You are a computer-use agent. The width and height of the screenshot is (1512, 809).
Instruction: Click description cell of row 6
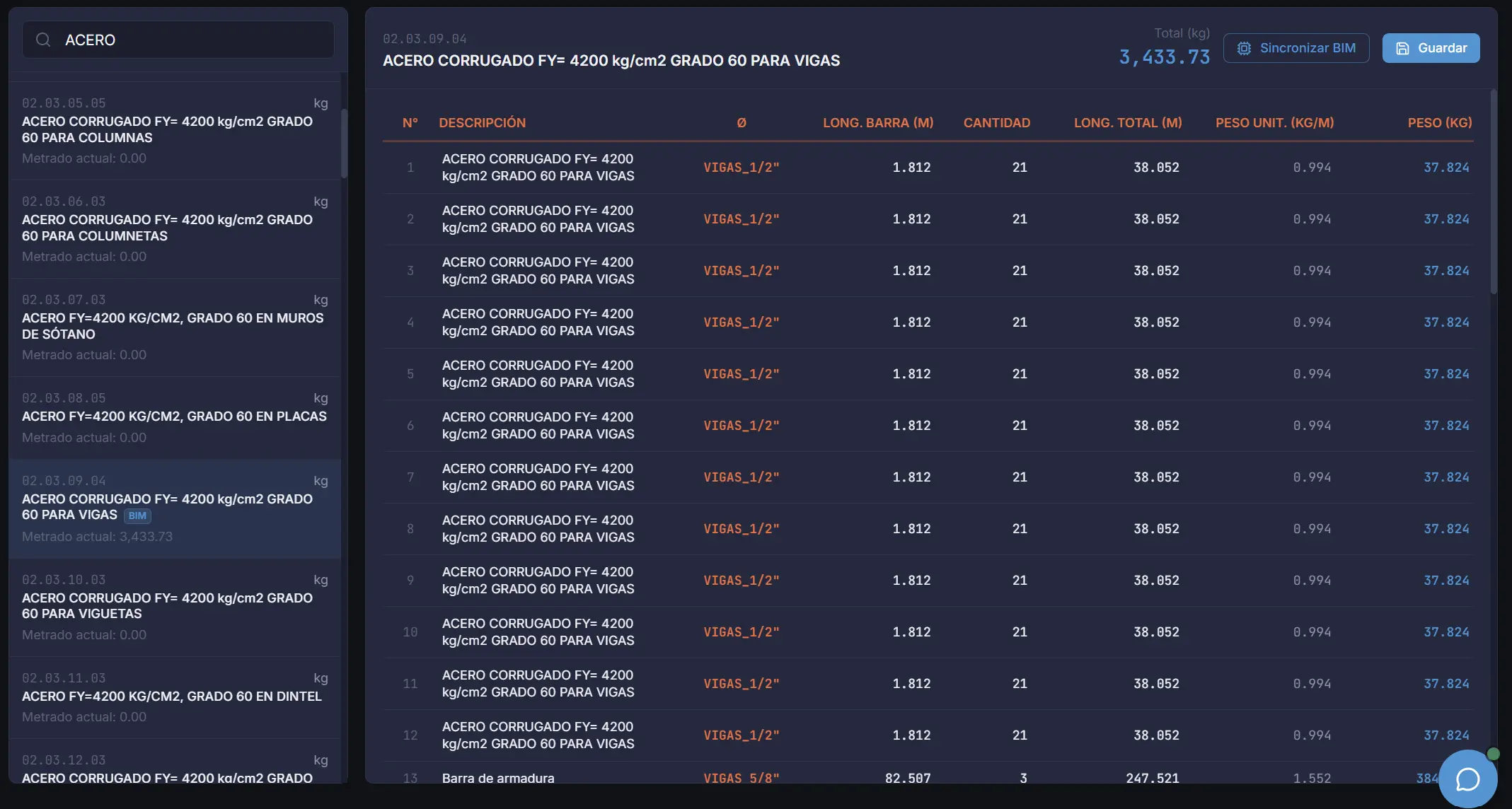coord(538,426)
